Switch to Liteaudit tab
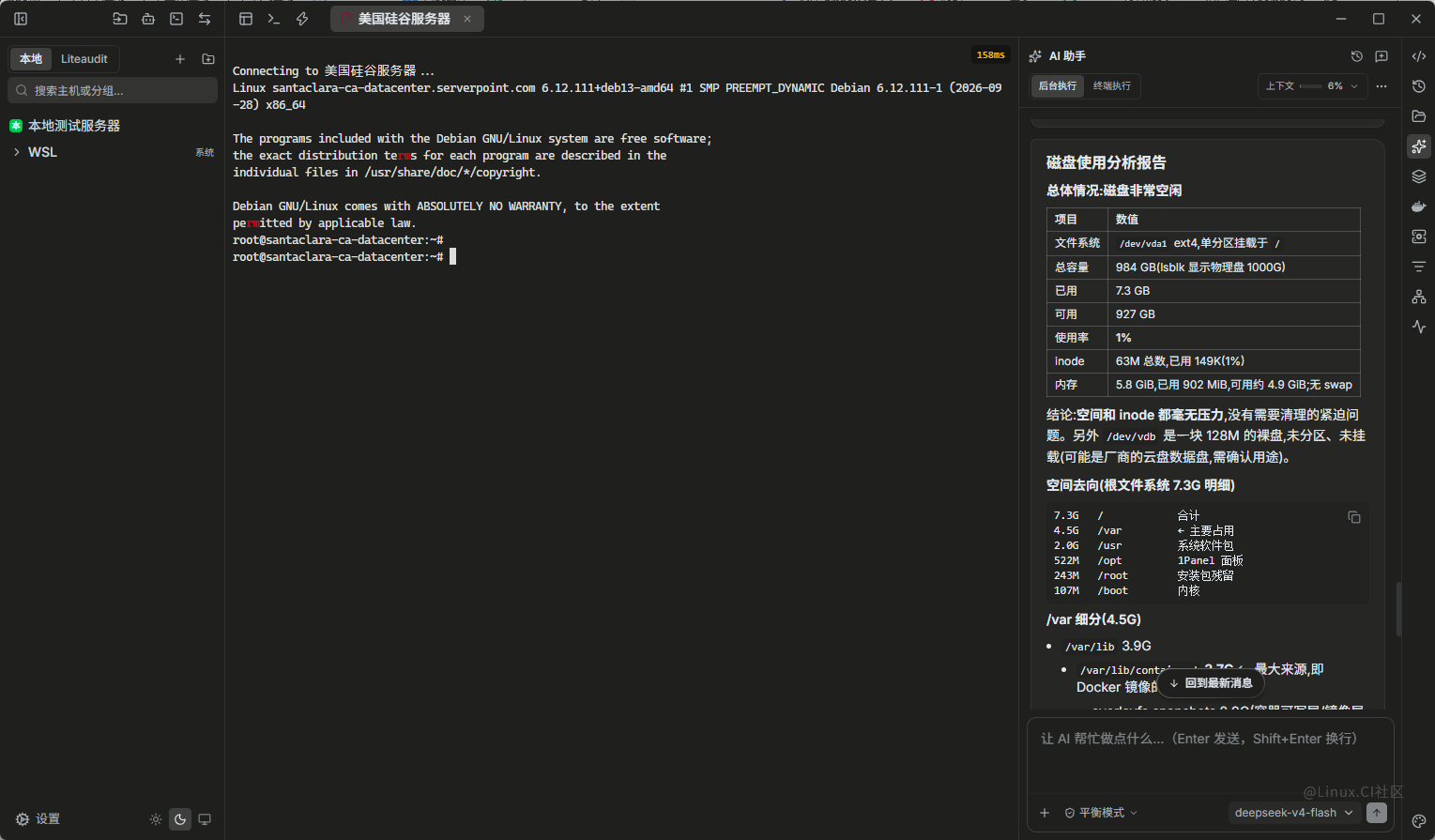Screen dimensions: 1435x840 84,59
